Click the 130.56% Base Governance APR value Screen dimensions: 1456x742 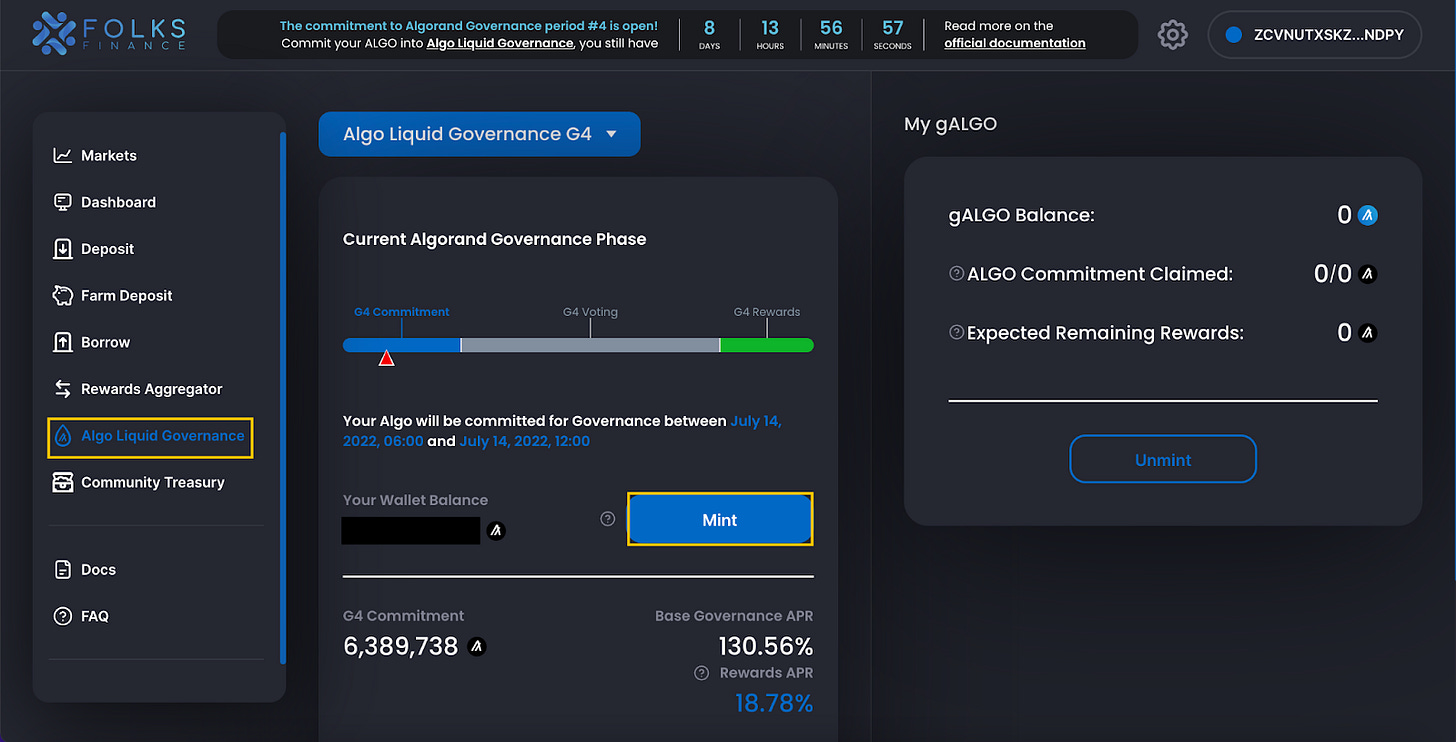point(765,646)
